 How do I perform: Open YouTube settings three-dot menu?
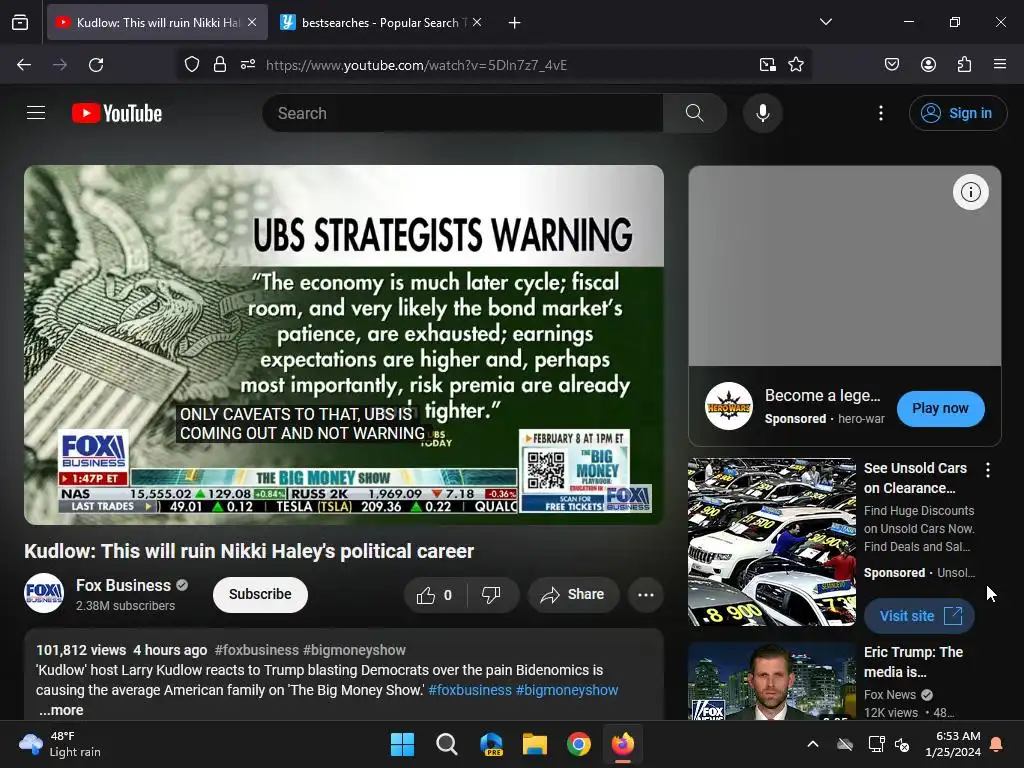tap(880, 113)
